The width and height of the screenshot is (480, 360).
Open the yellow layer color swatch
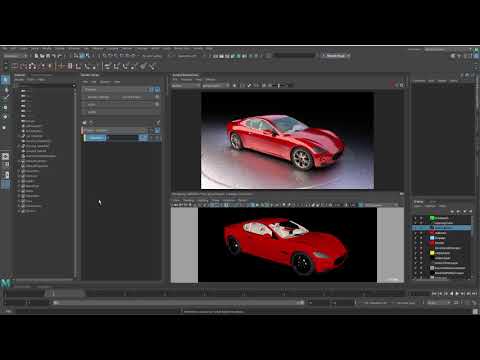tap(432, 253)
